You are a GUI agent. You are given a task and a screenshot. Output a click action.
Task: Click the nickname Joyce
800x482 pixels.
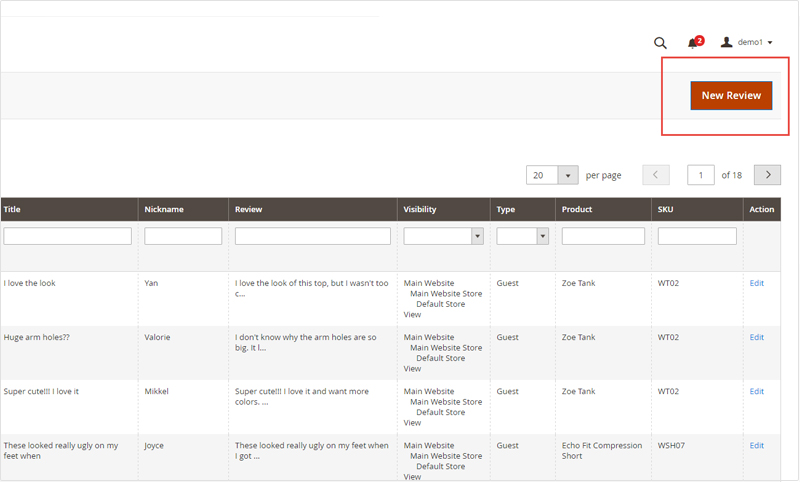point(154,446)
